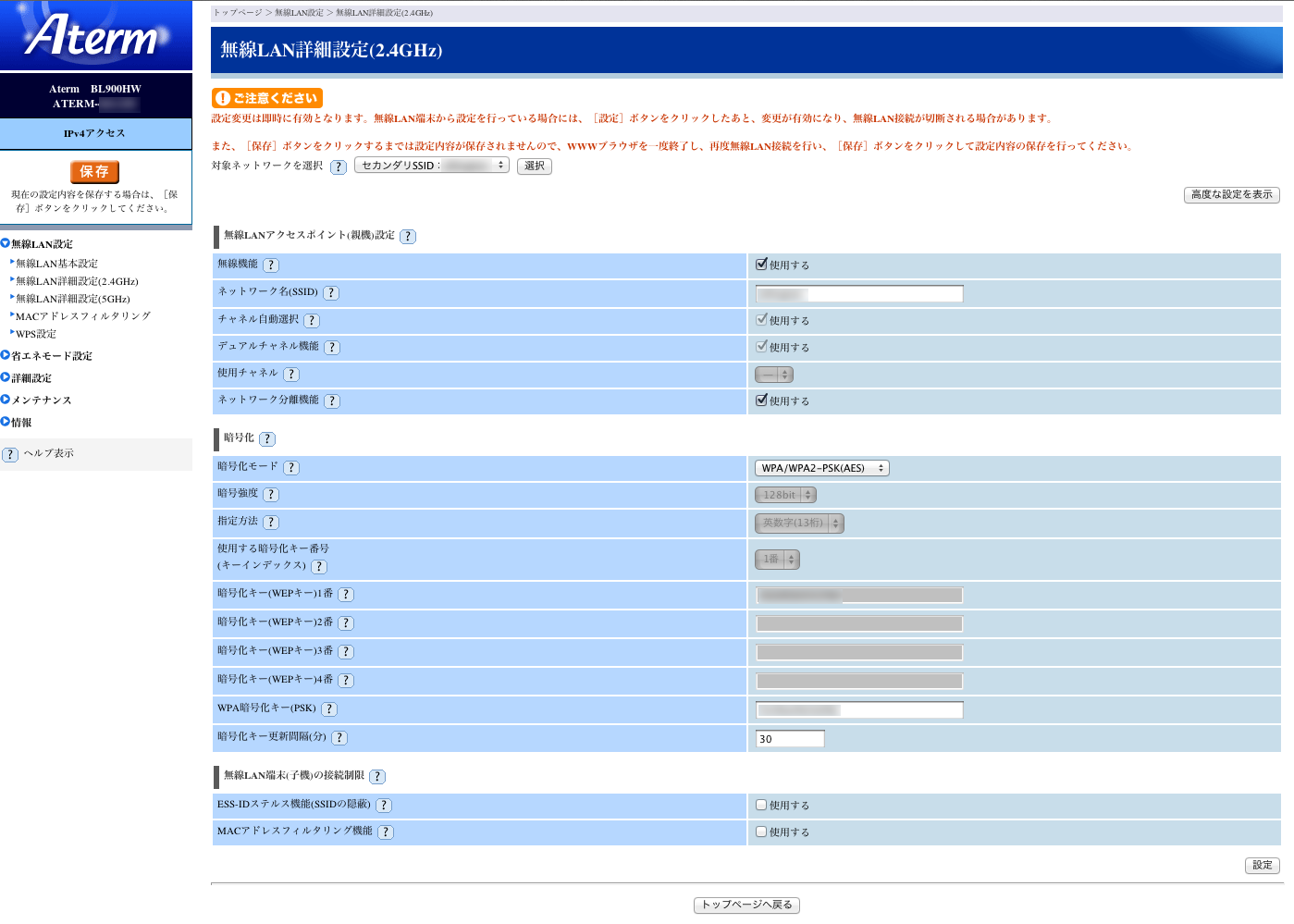Screen dimensions: 1294x924
Task: Open 無線LAN詳細設定(5GHz) in sidebar
Action: pyautogui.click(x=72, y=299)
